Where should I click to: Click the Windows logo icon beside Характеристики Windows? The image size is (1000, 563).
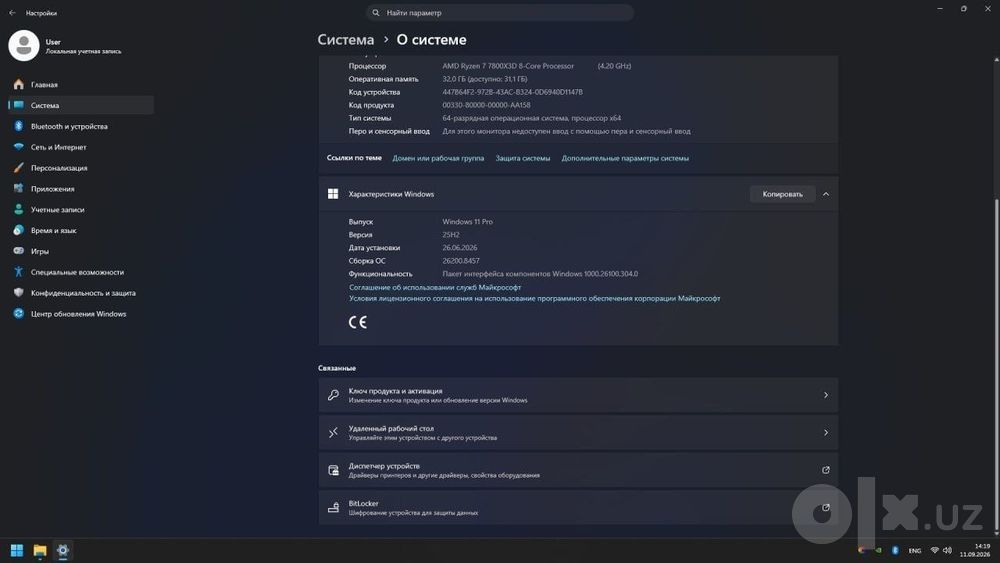coord(333,194)
